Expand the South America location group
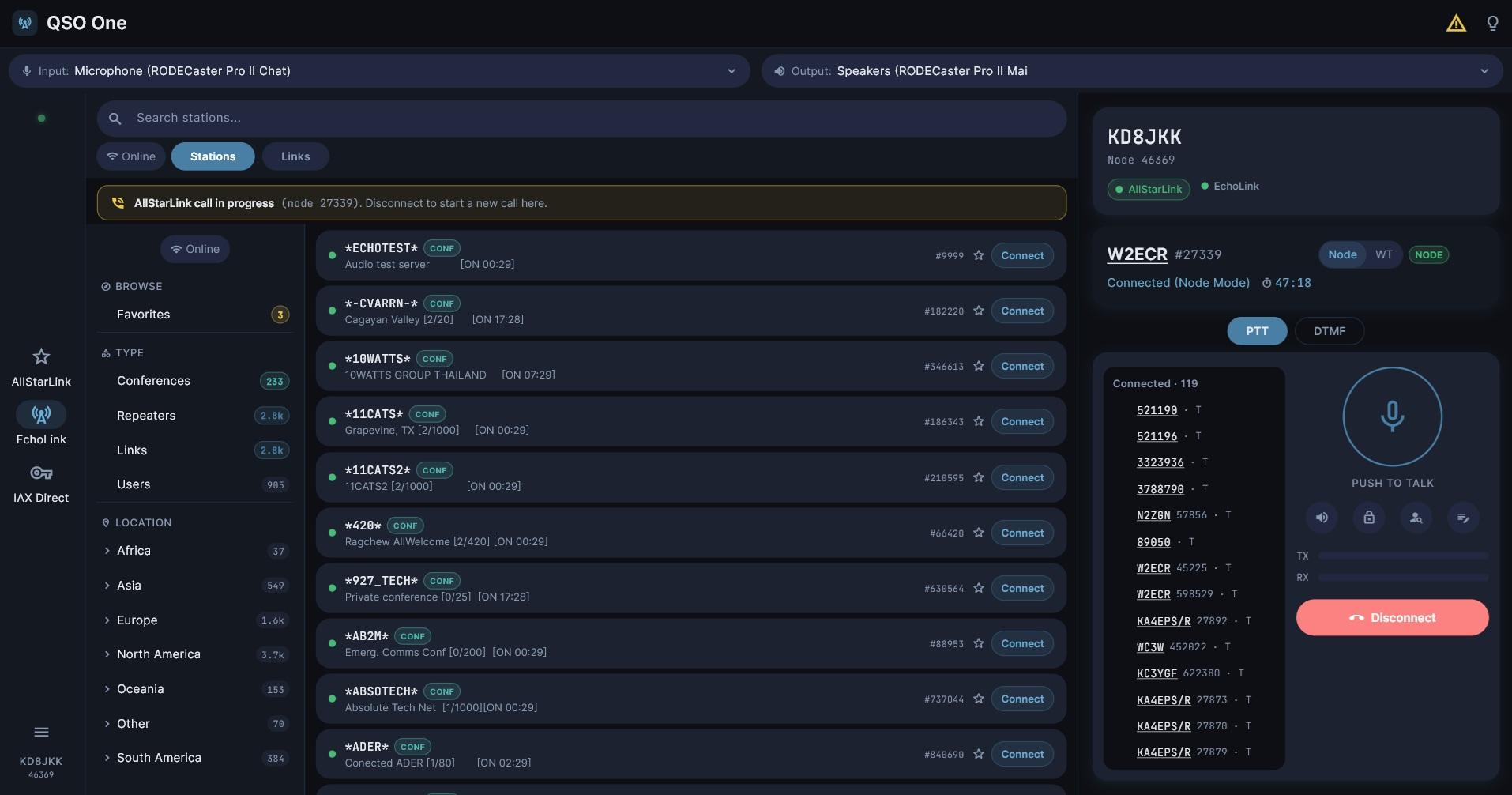Viewport: 1512px width, 795px height. point(195,758)
